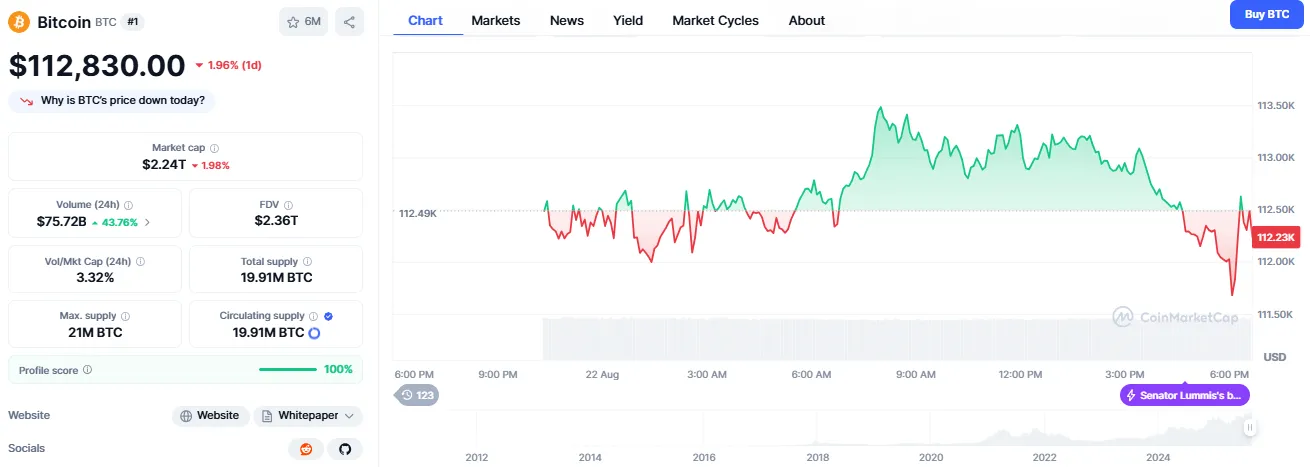1310x467 pixels.
Task: Open the share icon button
Action: pos(349,21)
